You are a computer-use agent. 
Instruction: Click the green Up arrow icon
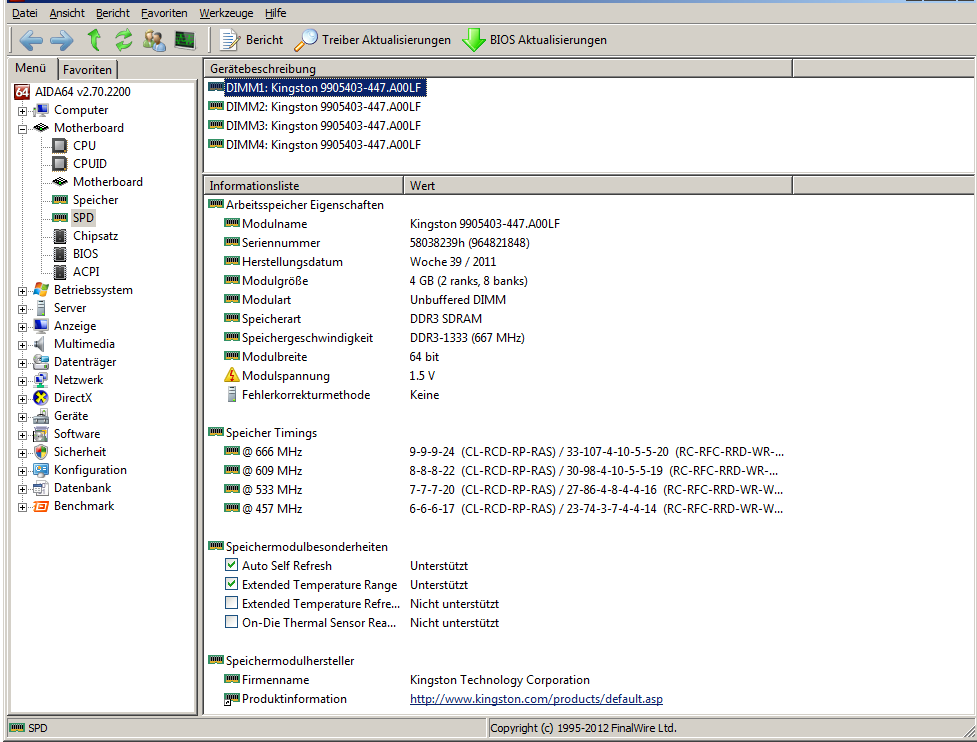94,40
